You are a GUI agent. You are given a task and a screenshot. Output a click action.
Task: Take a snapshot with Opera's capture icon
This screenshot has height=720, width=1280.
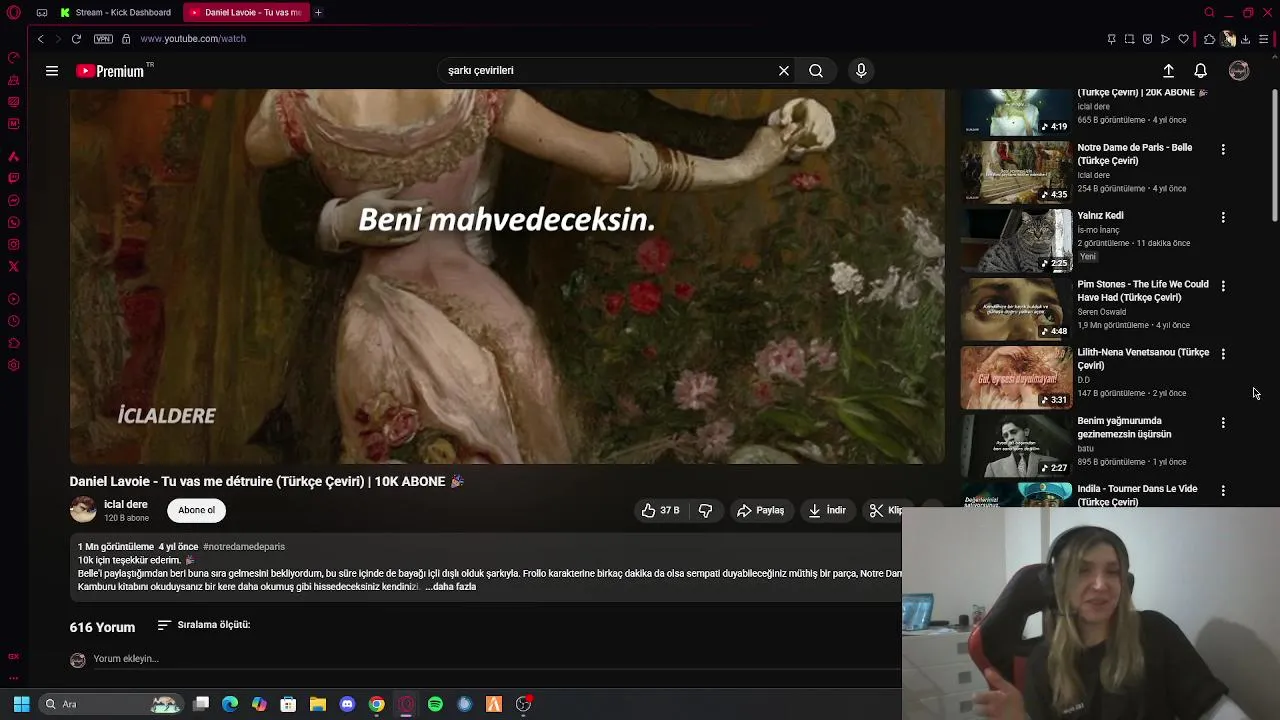tap(1129, 39)
